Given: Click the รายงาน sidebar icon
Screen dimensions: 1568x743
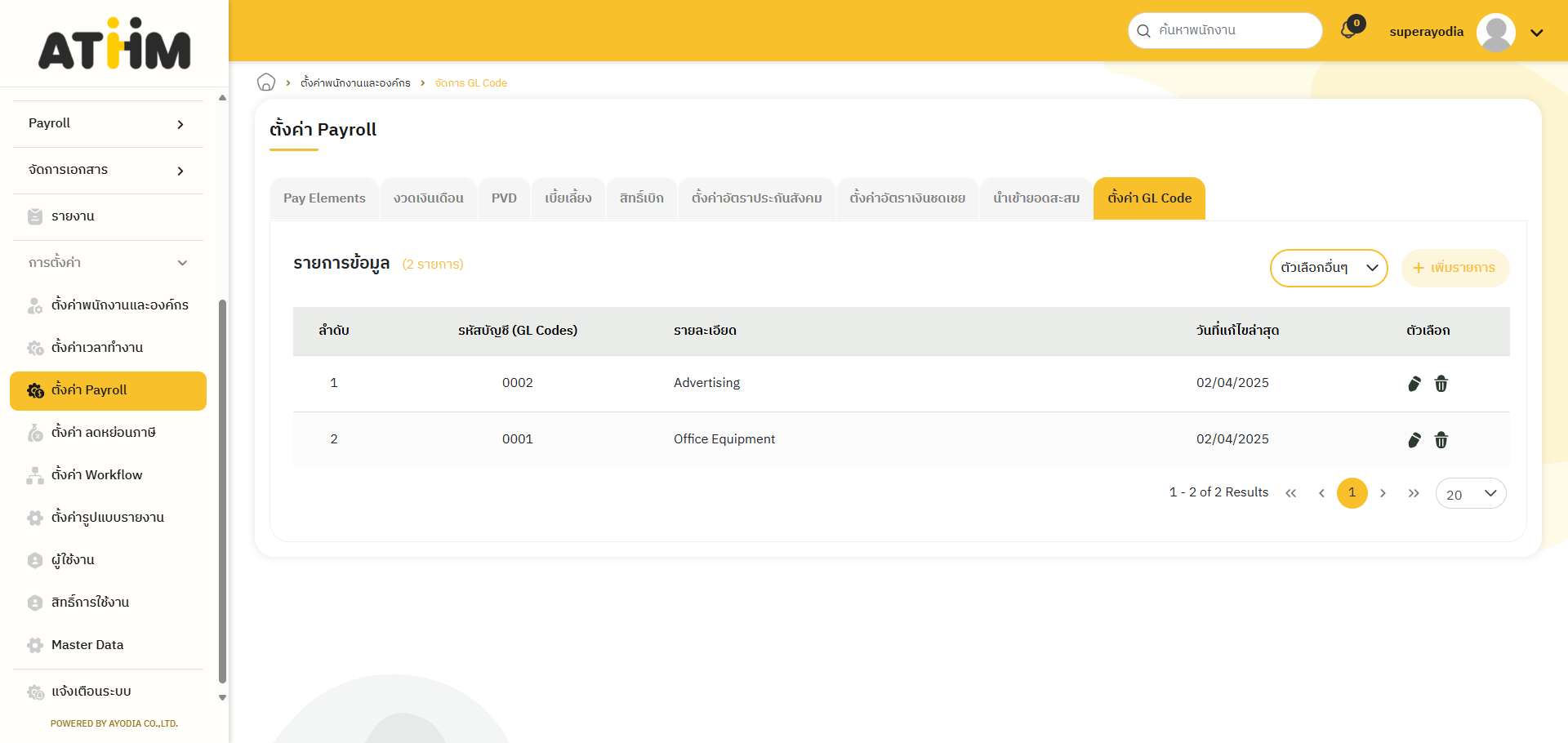Looking at the screenshot, I should tap(35, 216).
